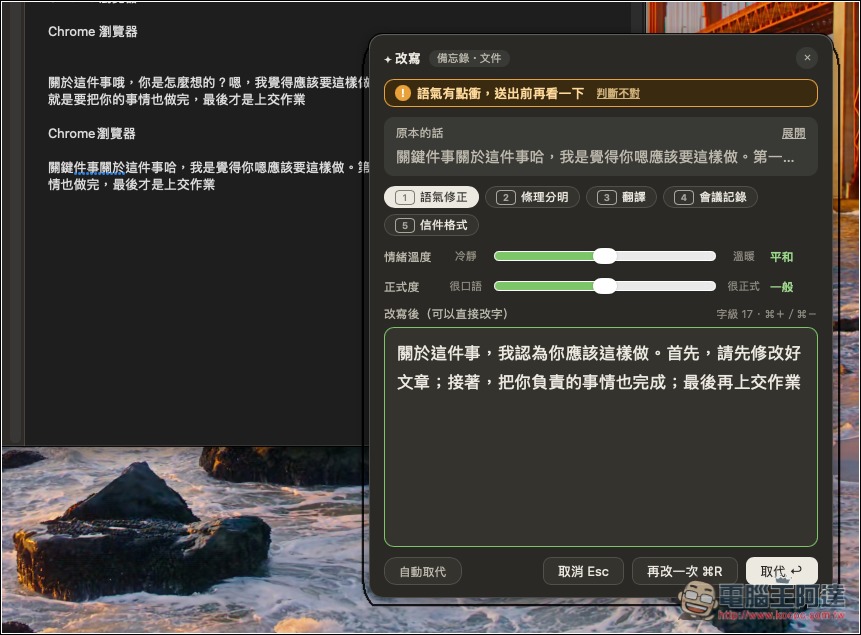The image size is (861, 635).
Task: Click the 原本的話 original text preview
Action: click(601, 147)
